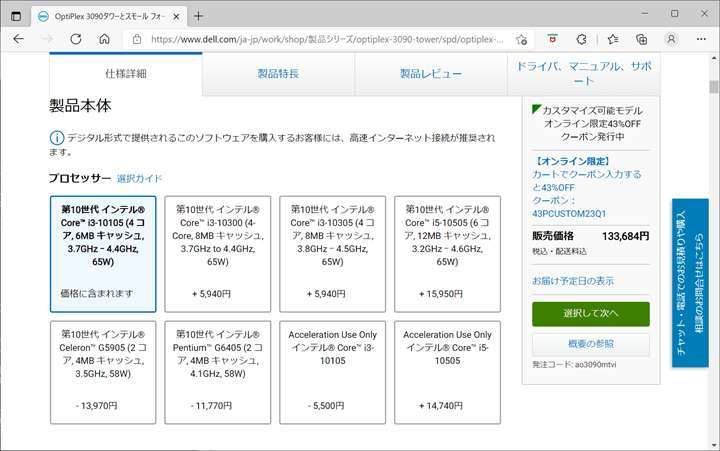Open the プロセッサー 選択ガイド link
The height and width of the screenshot is (451, 720).
(x=139, y=178)
